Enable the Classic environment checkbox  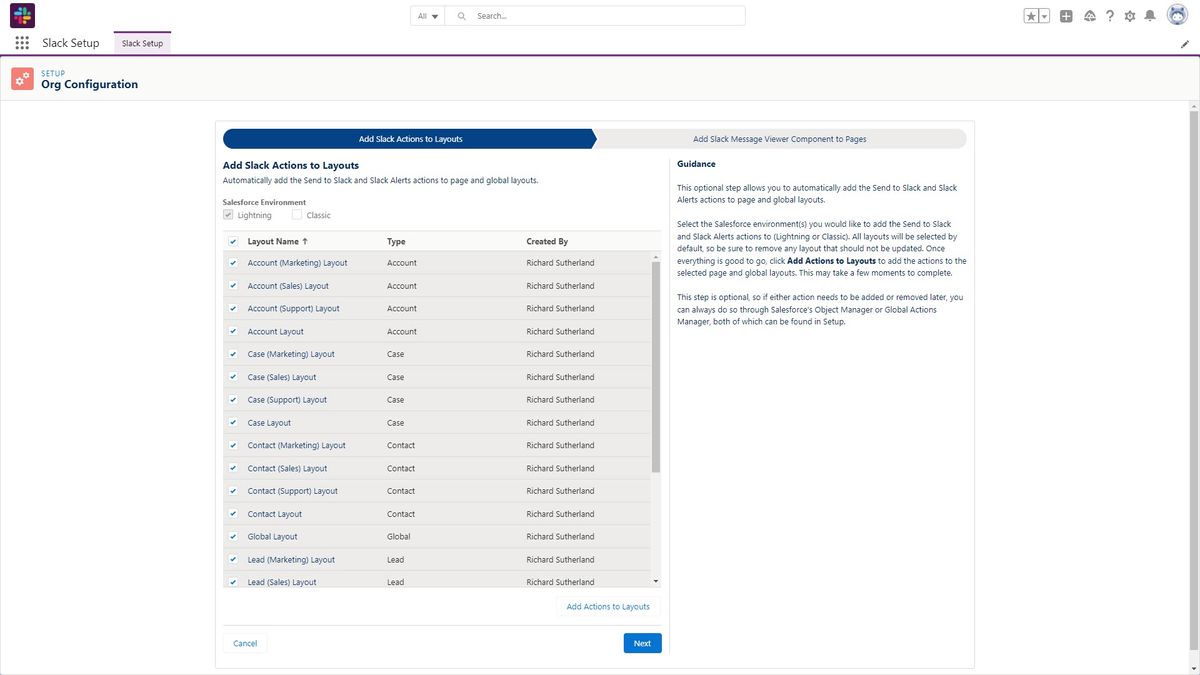pyautogui.click(x=297, y=214)
